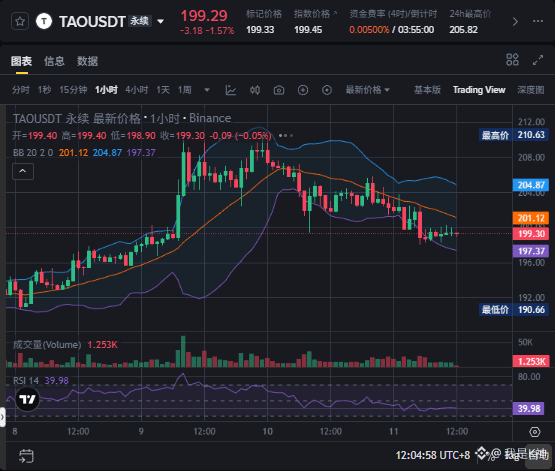The width and height of the screenshot is (555, 471).
Task: Click the chart title TAOUSDT 永续 最新价格
Action: (77, 119)
